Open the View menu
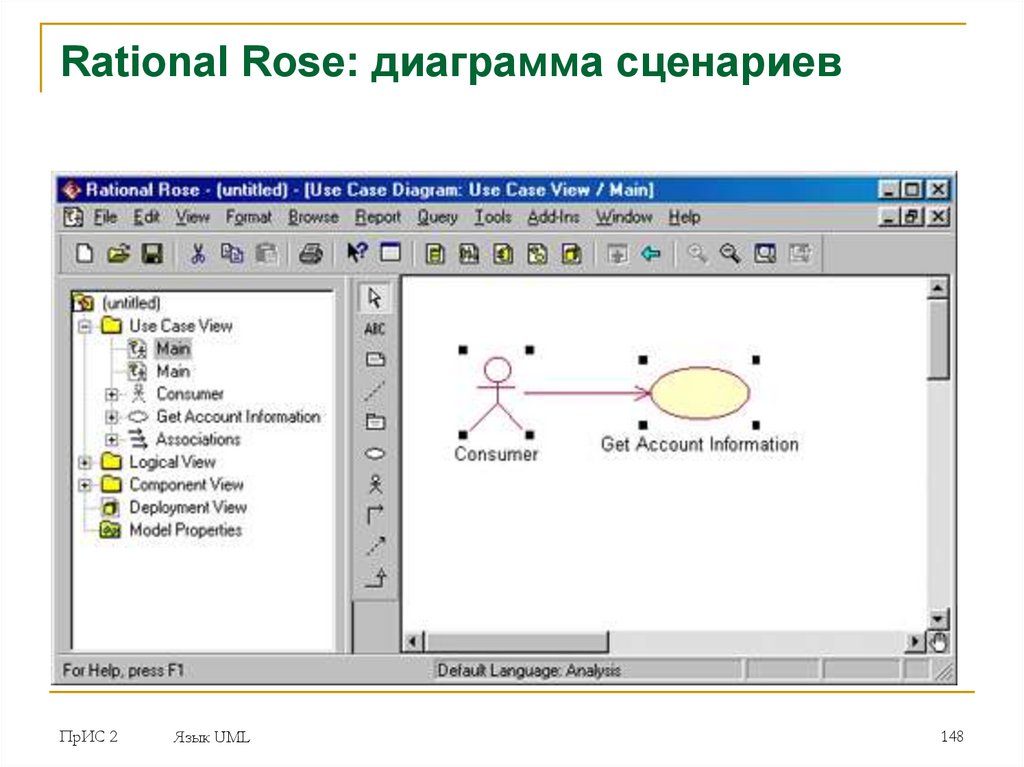1024x767 pixels. [193, 217]
